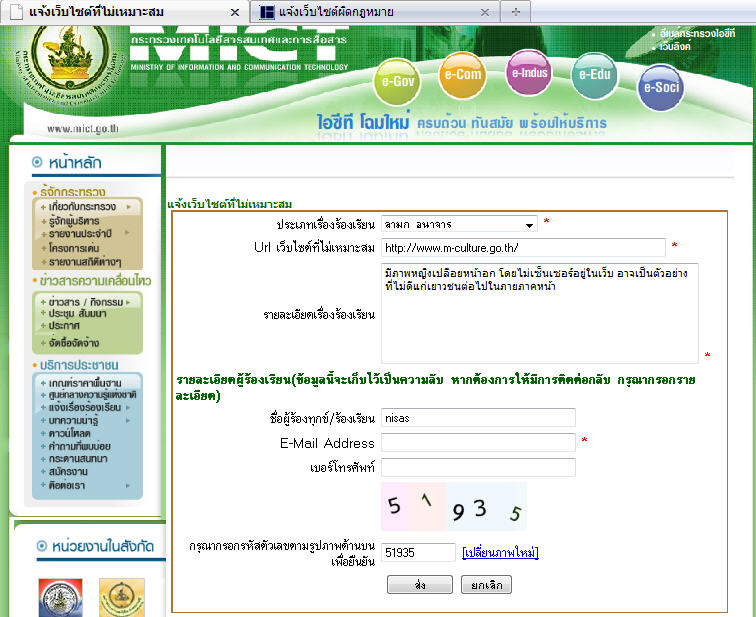Click the เว็บลิงค์ link in header
The height and width of the screenshot is (617, 756).
click(x=675, y=47)
